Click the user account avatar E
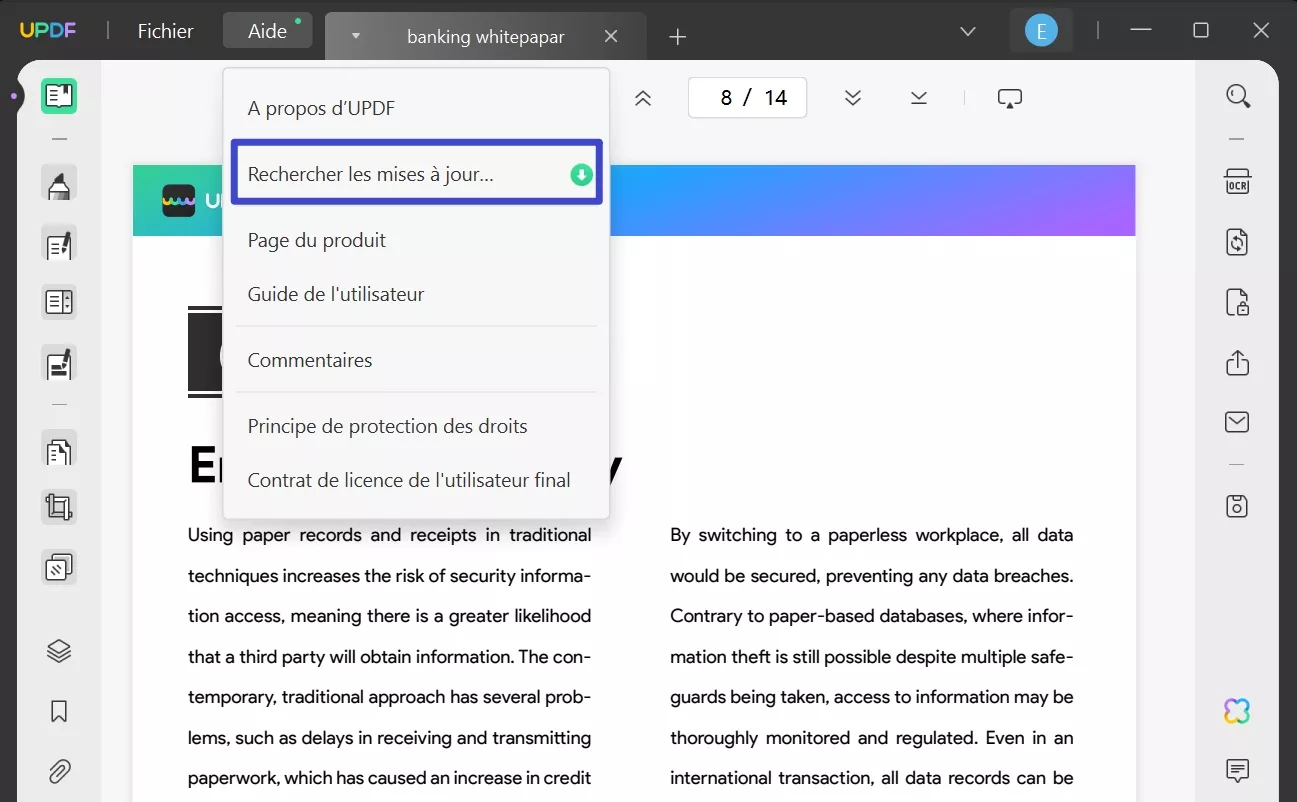The width and height of the screenshot is (1297, 802). pyautogui.click(x=1041, y=31)
